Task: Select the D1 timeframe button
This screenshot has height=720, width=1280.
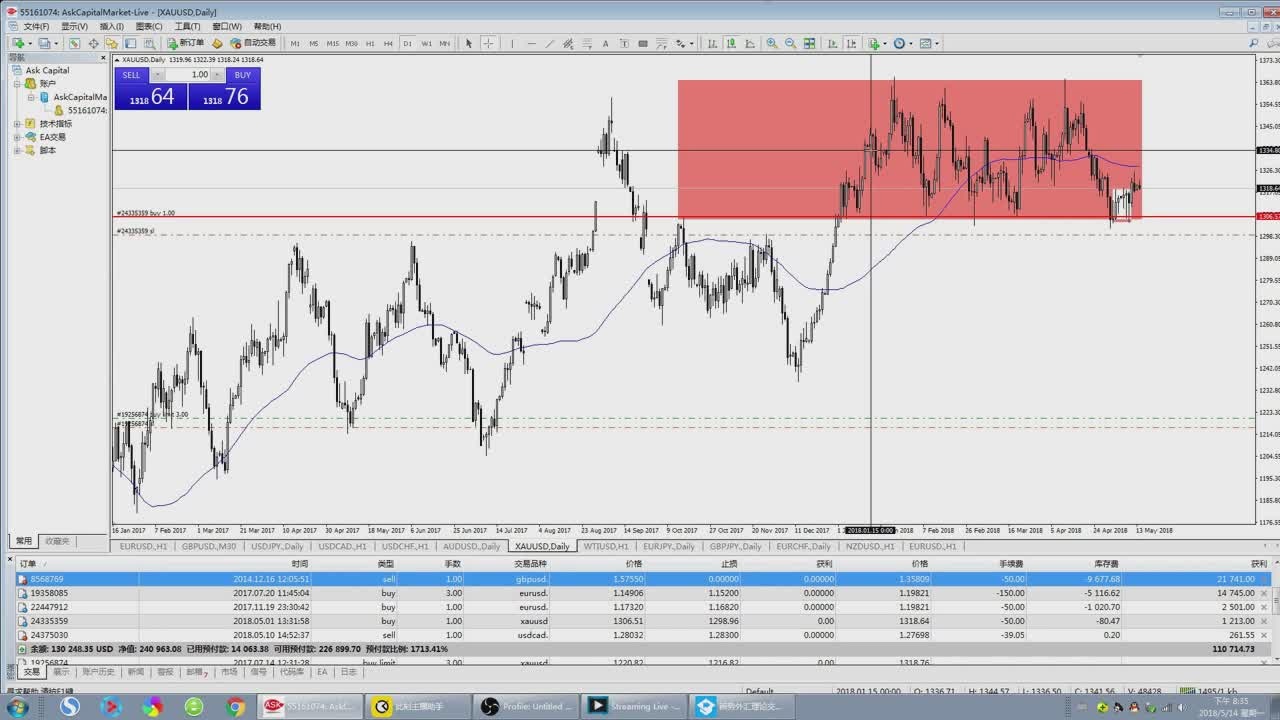Action: pos(407,43)
